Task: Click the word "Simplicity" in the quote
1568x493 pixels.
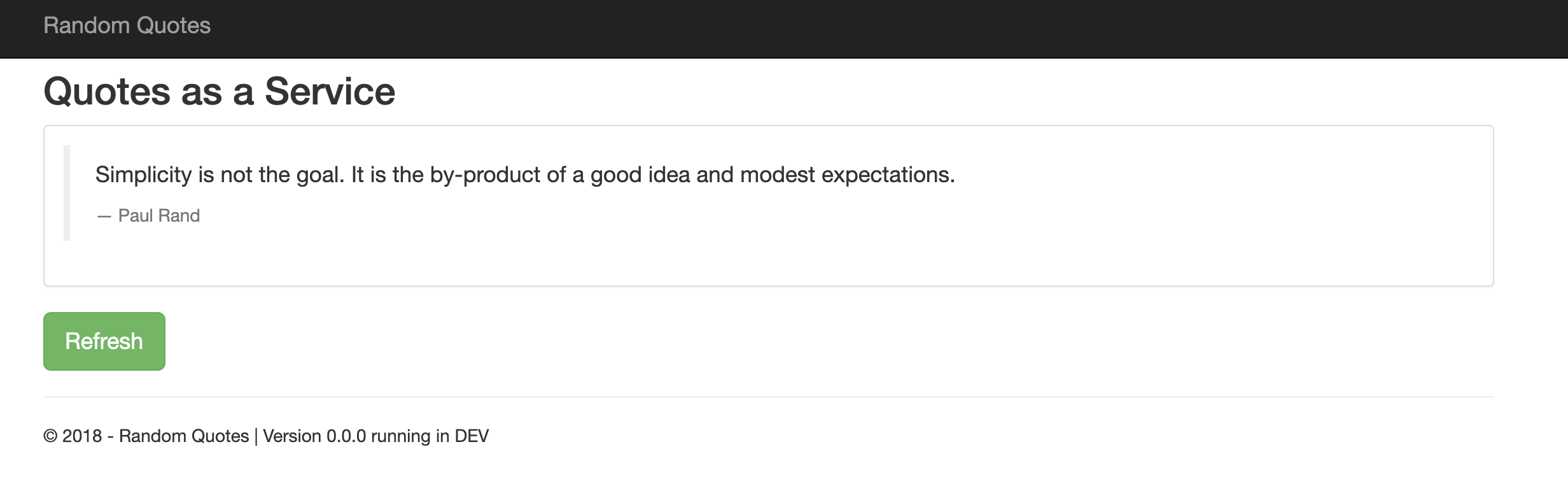Action: pos(143,175)
